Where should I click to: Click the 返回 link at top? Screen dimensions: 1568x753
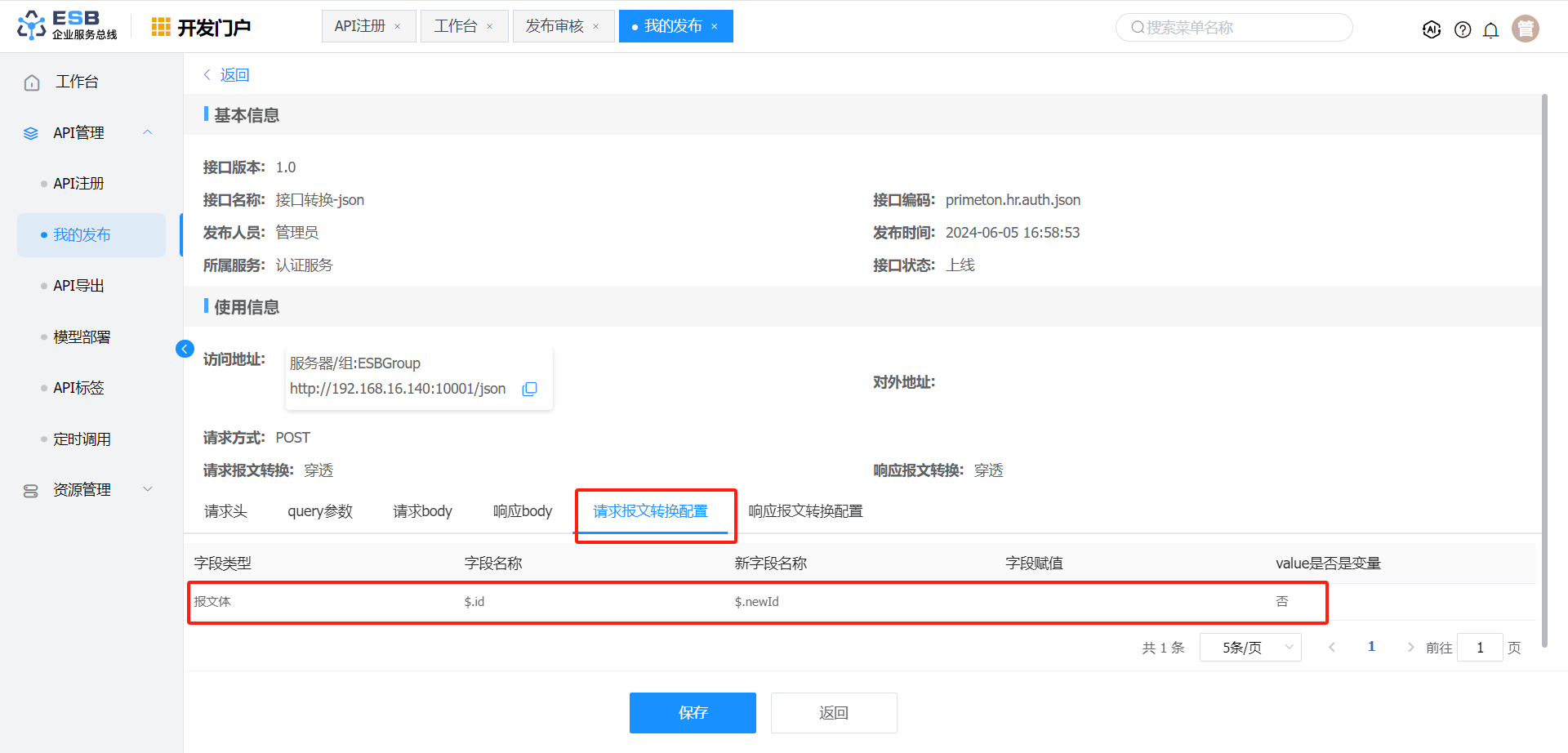pyautogui.click(x=234, y=75)
